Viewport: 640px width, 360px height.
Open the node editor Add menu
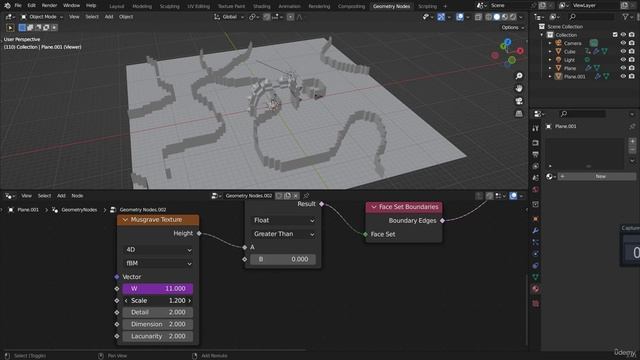61,196
